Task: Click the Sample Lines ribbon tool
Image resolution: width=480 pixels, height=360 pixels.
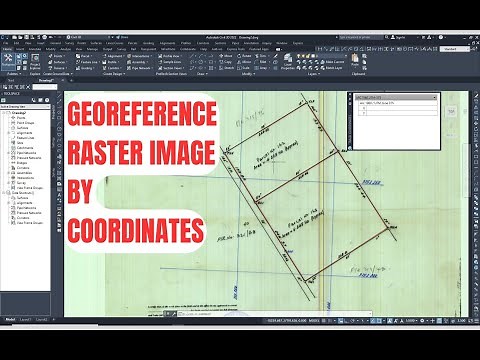Action: (170, 62)
